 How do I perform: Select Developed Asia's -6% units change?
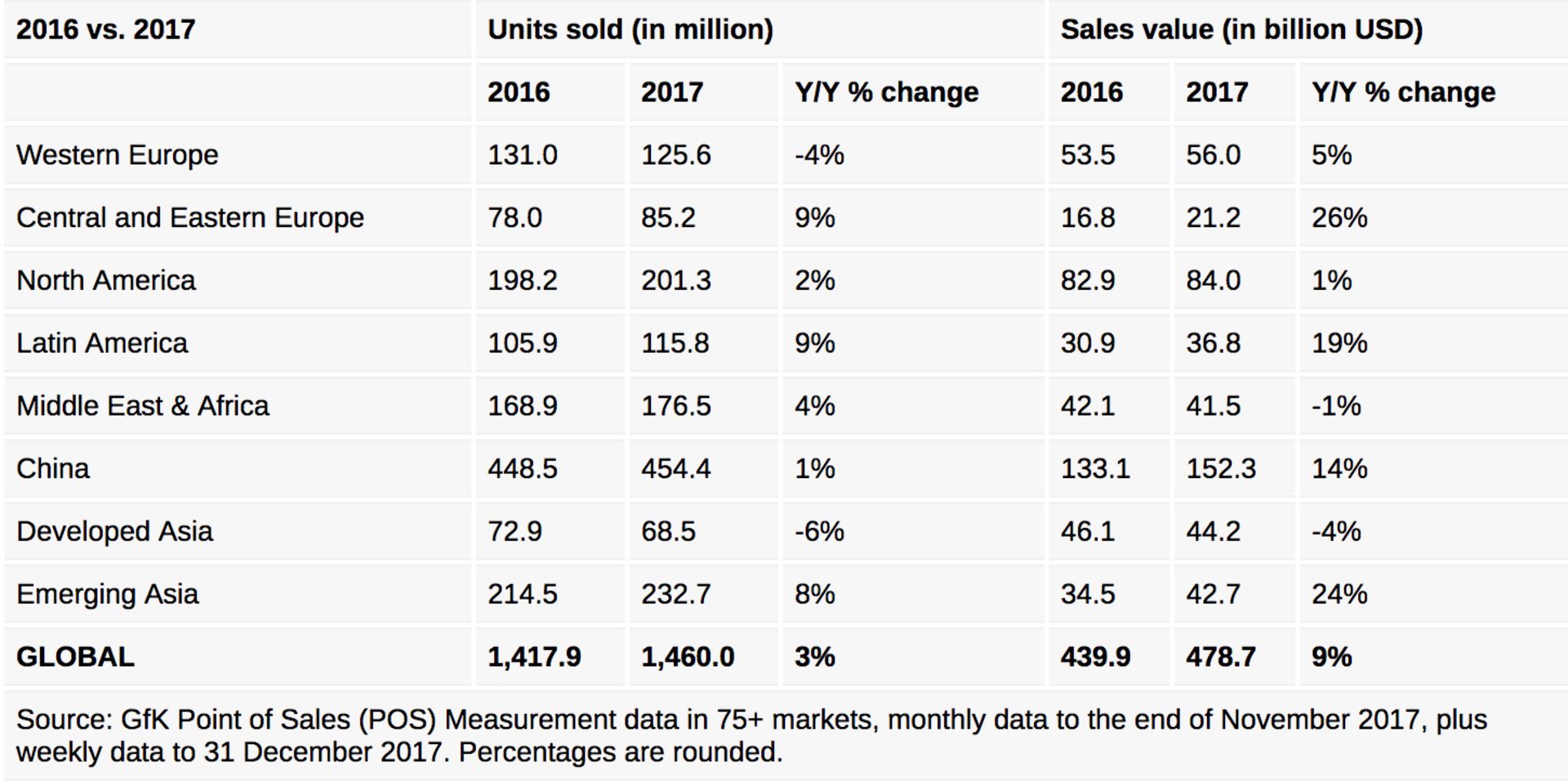(x=819, y=532)
